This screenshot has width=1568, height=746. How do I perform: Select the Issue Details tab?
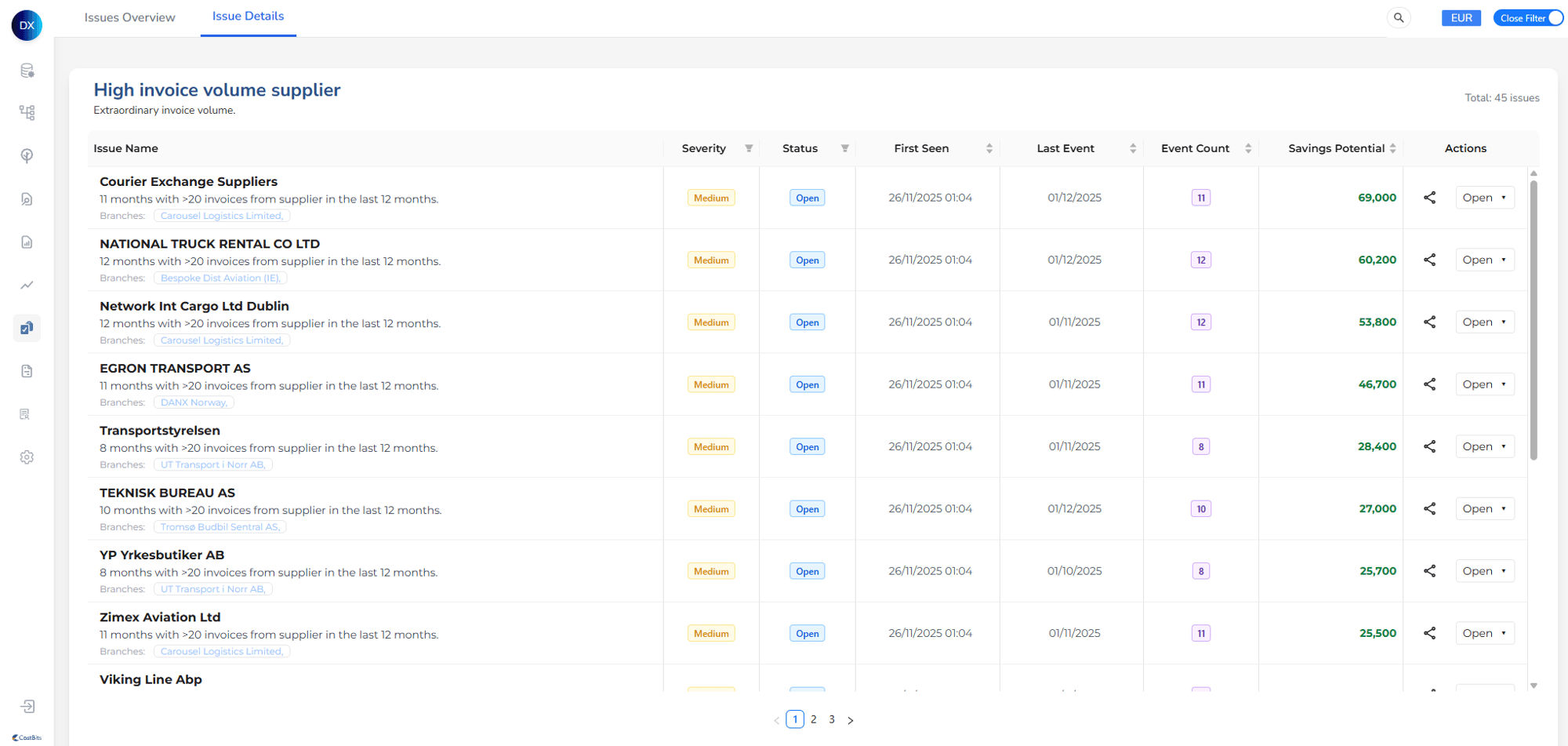248,16
